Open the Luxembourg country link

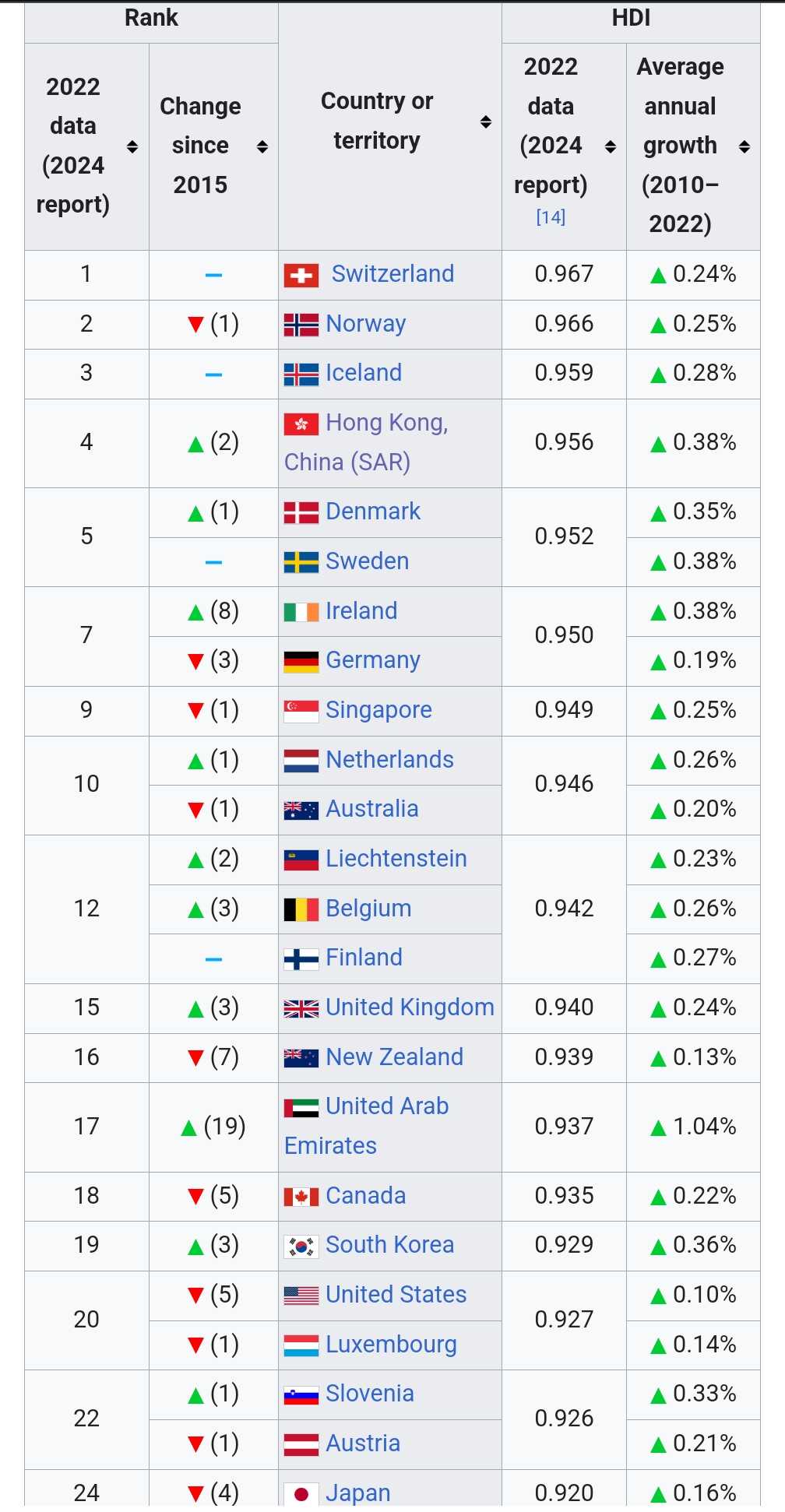click(x=391, y=1345)
